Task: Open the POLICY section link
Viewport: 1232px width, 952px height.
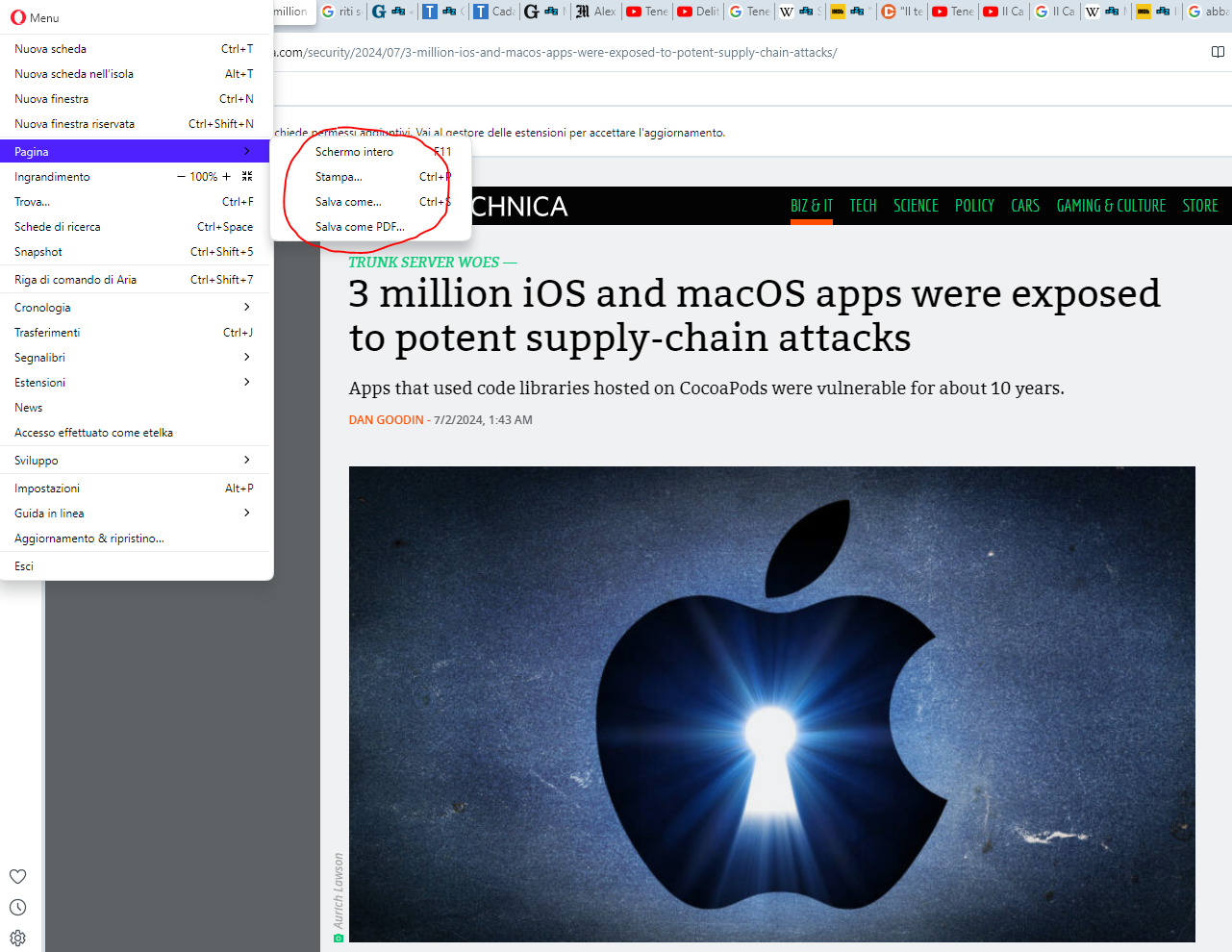Action: (x=974, y=206)
